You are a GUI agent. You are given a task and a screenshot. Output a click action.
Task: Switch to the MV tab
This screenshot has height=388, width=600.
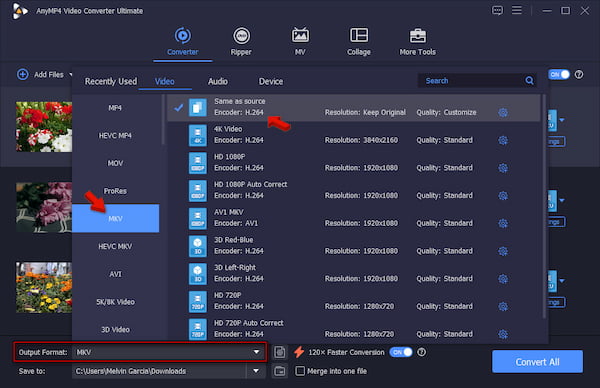point(300,42)
